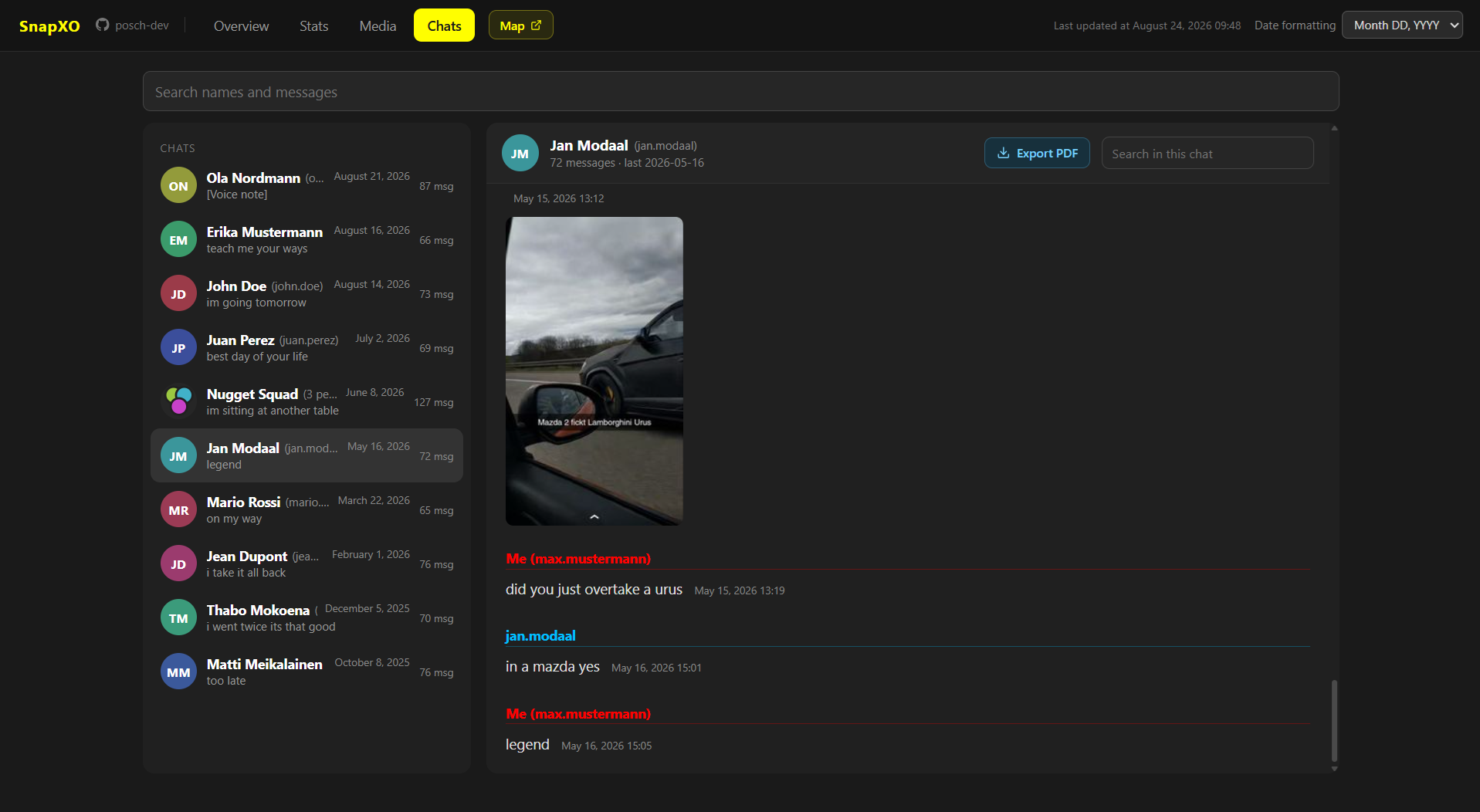The height and width of the screenshot is (812, 1480).
Task: Open the Thabo Mokoena chat
Action: [x=306, y=617]
